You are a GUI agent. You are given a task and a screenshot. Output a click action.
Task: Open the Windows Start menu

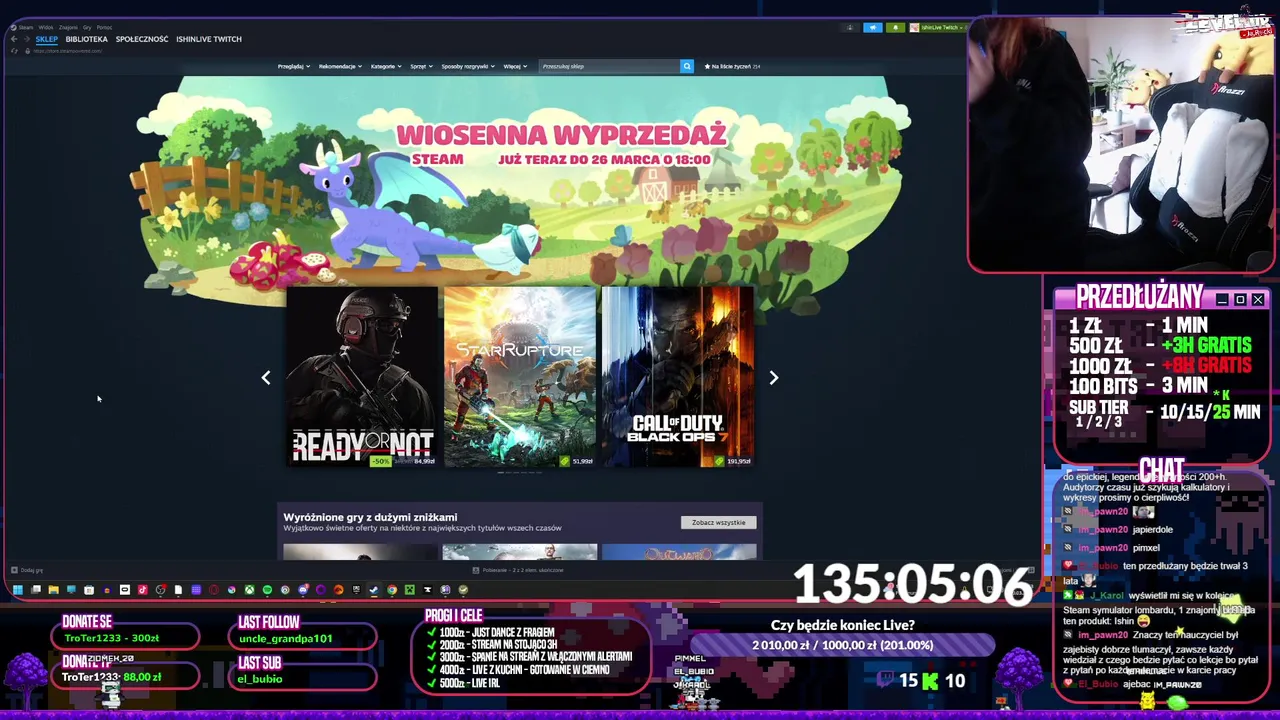coord(18,590)
